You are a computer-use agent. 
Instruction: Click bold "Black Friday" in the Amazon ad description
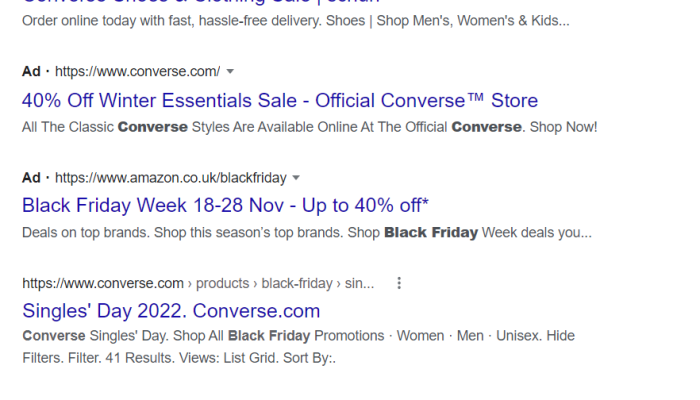[x=431, y=233]
